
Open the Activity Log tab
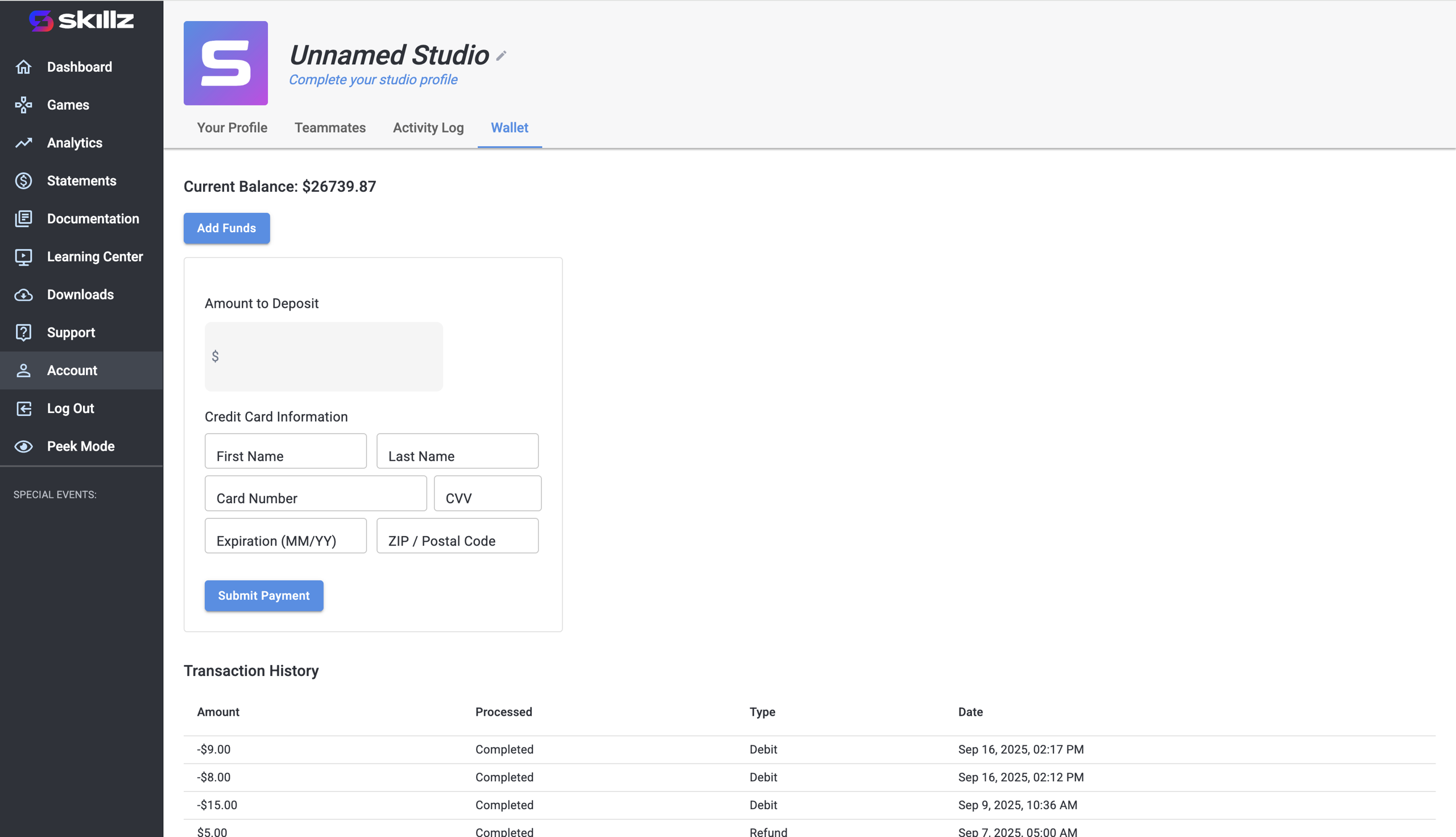point(428,127)
